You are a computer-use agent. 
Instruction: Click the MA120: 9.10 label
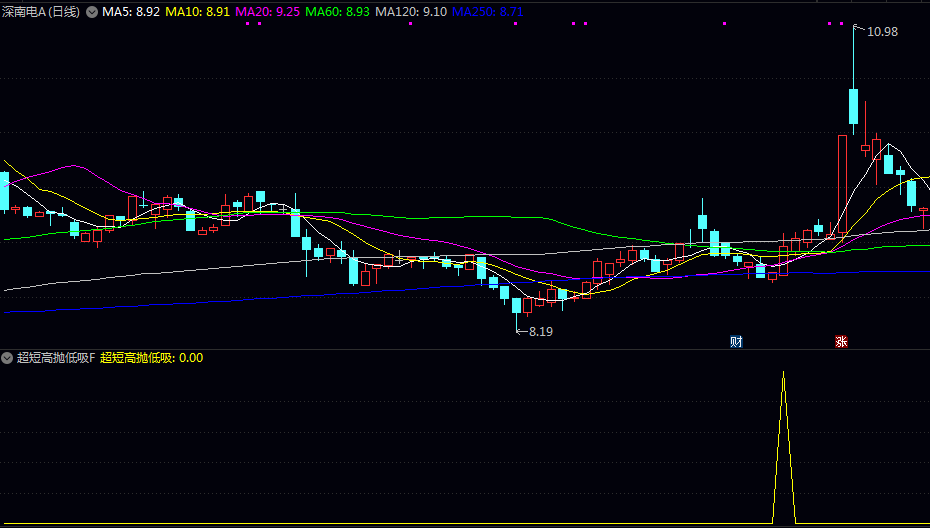411,12
